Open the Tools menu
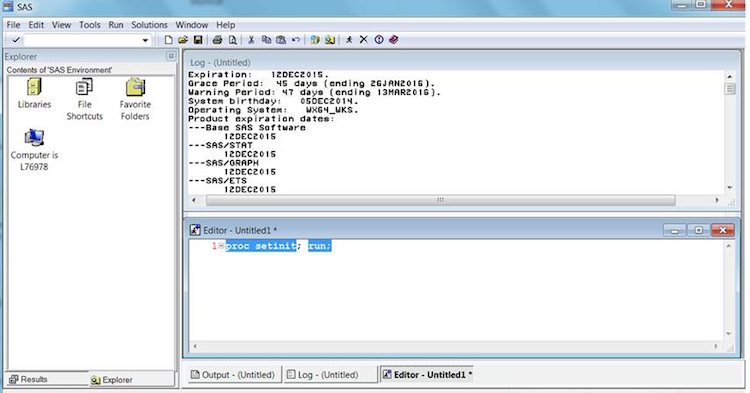750x393 pixels. tap(89, 25)
